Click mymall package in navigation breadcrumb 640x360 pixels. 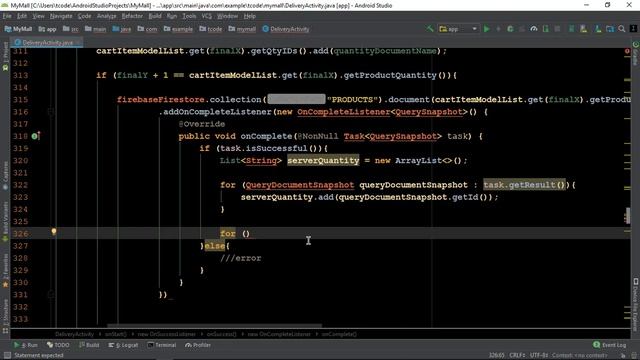pos(242,29)
